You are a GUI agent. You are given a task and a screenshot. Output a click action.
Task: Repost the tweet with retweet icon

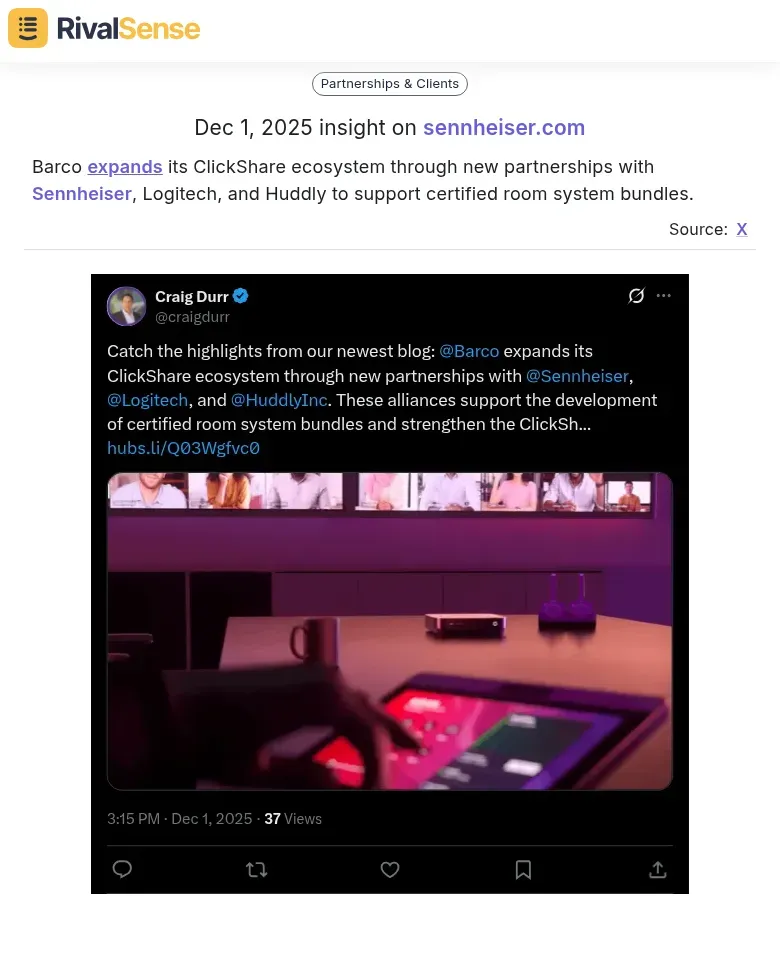[x=257, y=869]
